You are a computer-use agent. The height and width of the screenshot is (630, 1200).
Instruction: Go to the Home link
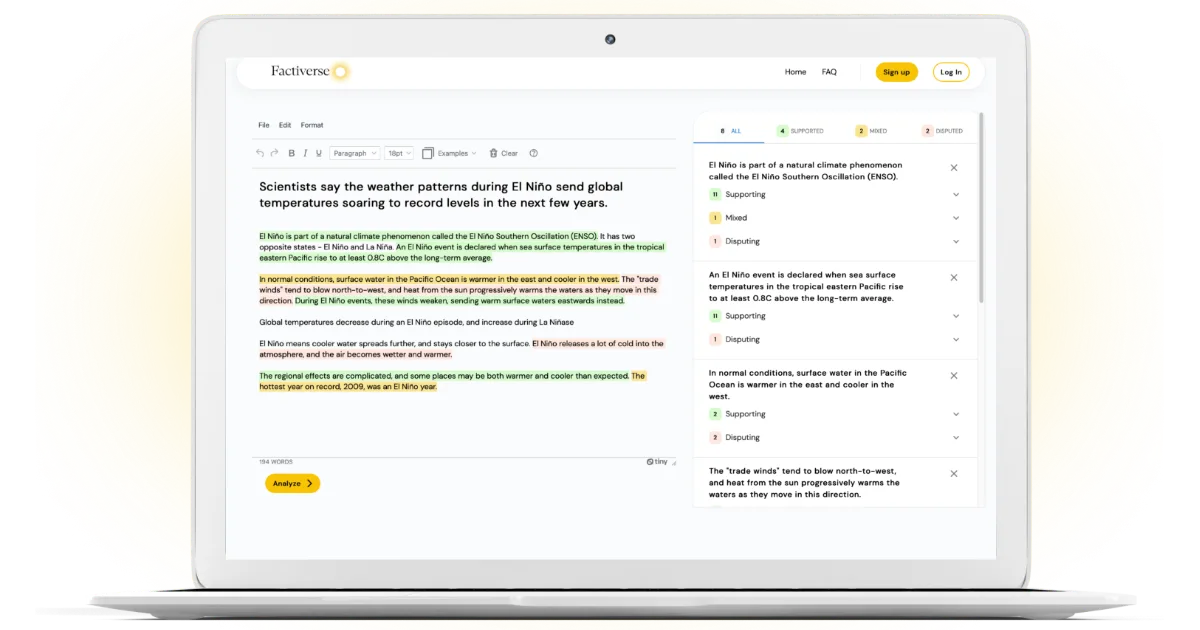[796, 72]
